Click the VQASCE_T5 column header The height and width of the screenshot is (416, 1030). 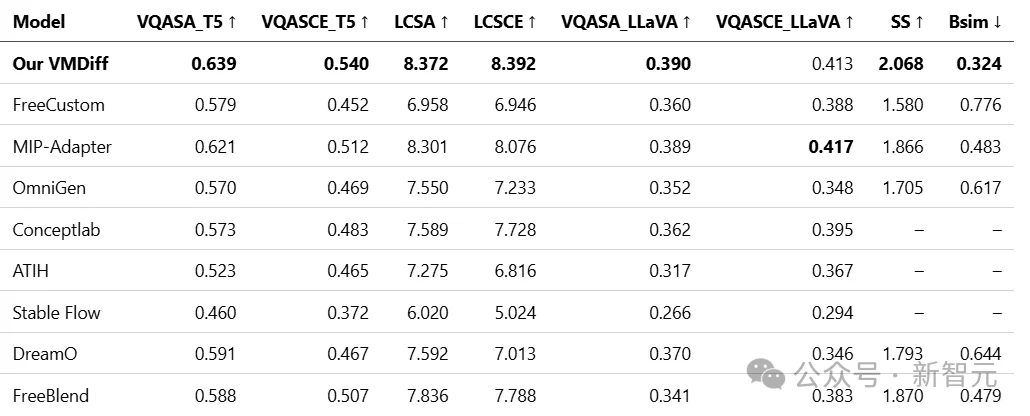pos(315,22)
